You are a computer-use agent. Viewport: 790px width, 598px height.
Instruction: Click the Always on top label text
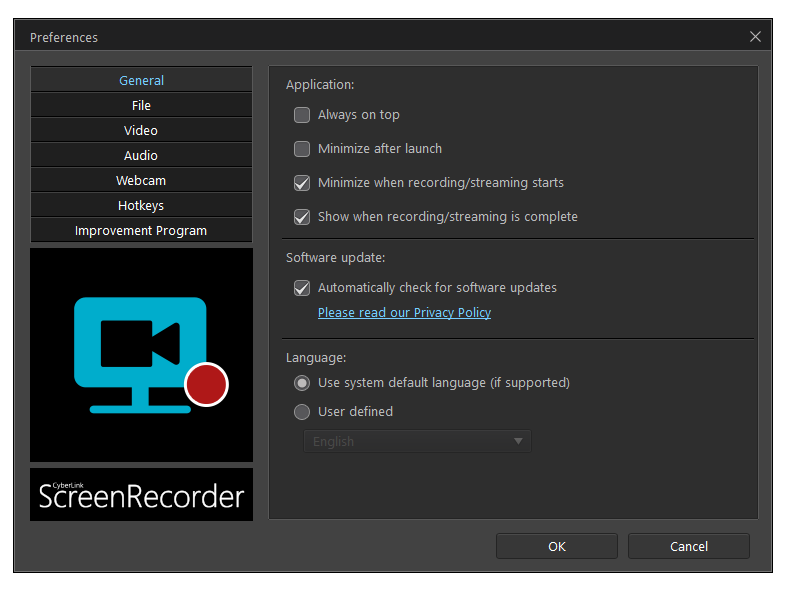click(x=359, y=115)
